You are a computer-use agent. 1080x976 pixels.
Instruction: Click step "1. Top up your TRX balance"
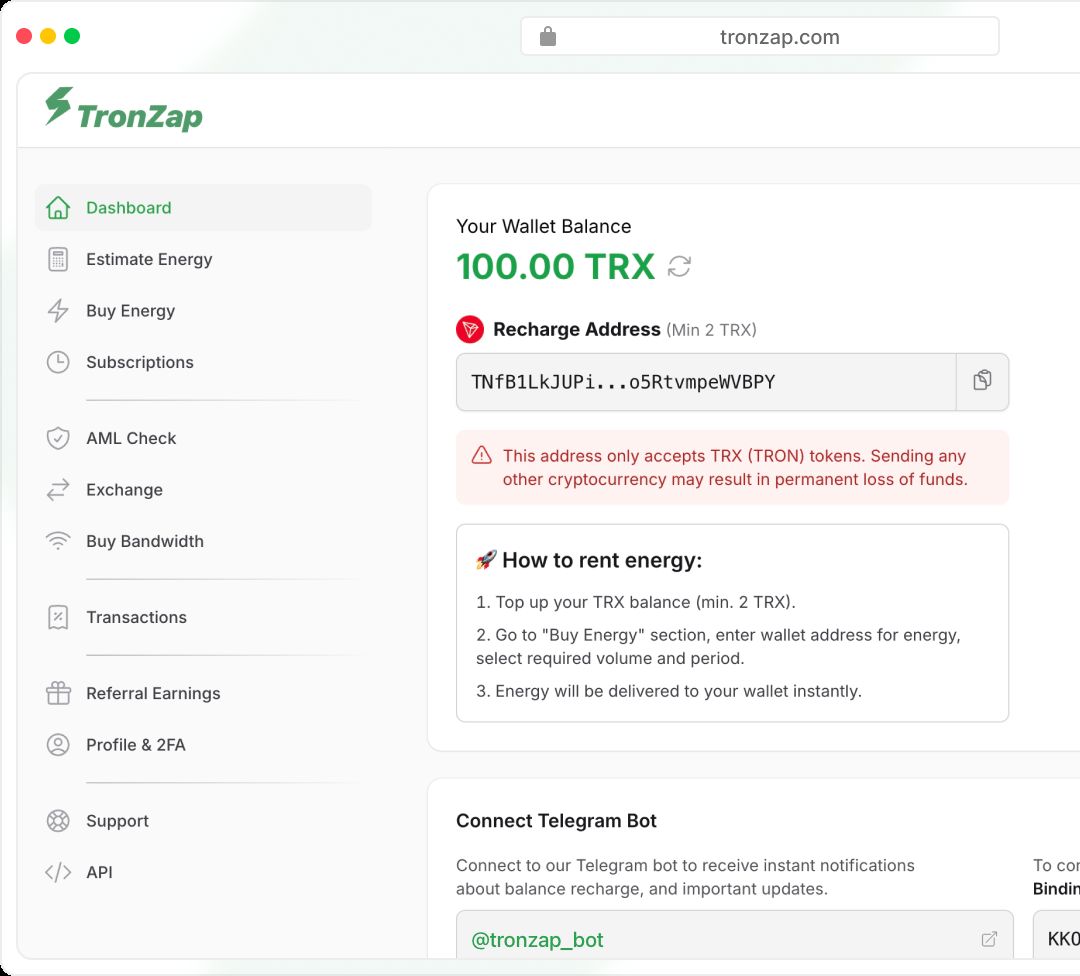(636, 602)
